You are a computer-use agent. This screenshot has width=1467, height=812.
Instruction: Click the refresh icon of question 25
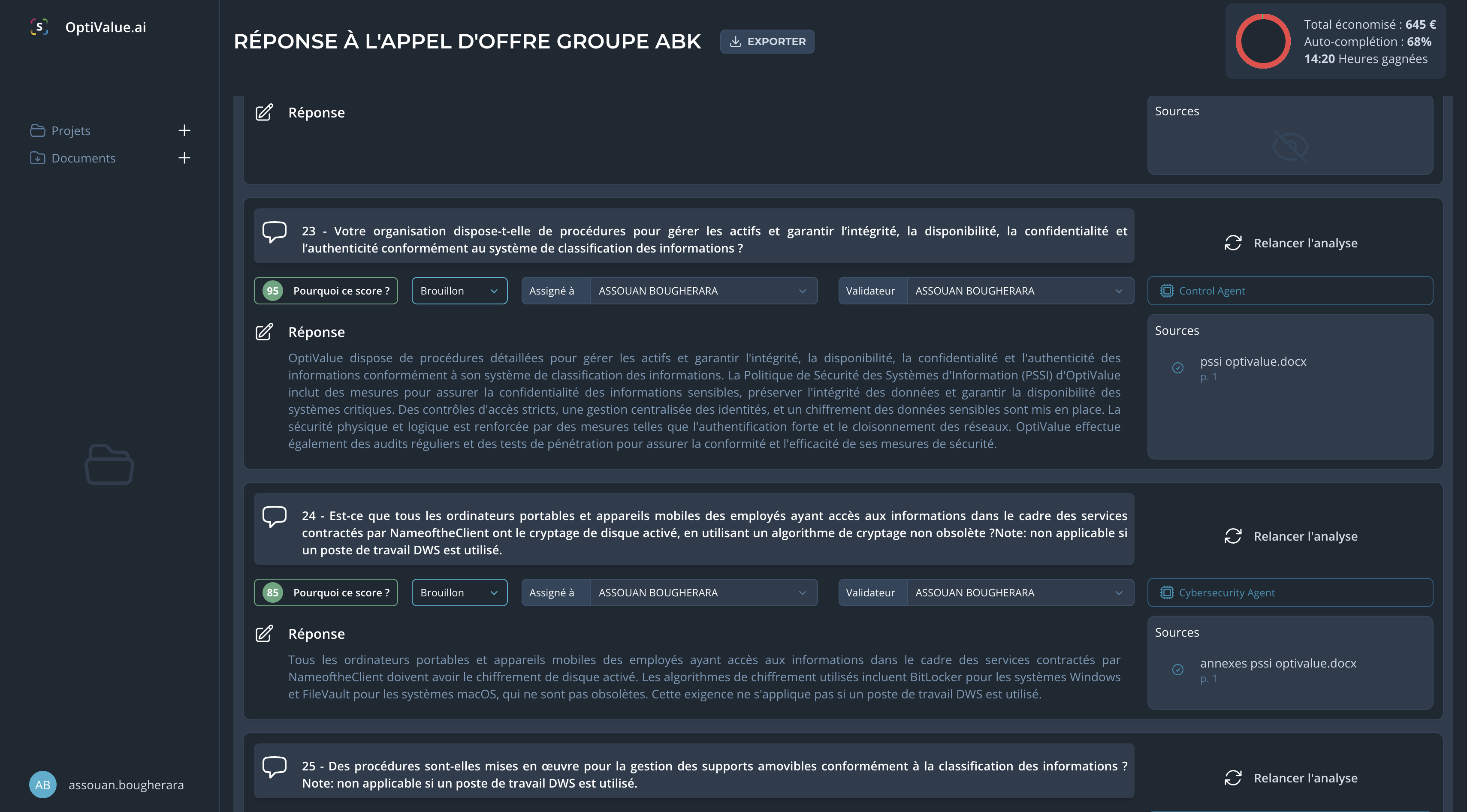(x=1233, y=778)
